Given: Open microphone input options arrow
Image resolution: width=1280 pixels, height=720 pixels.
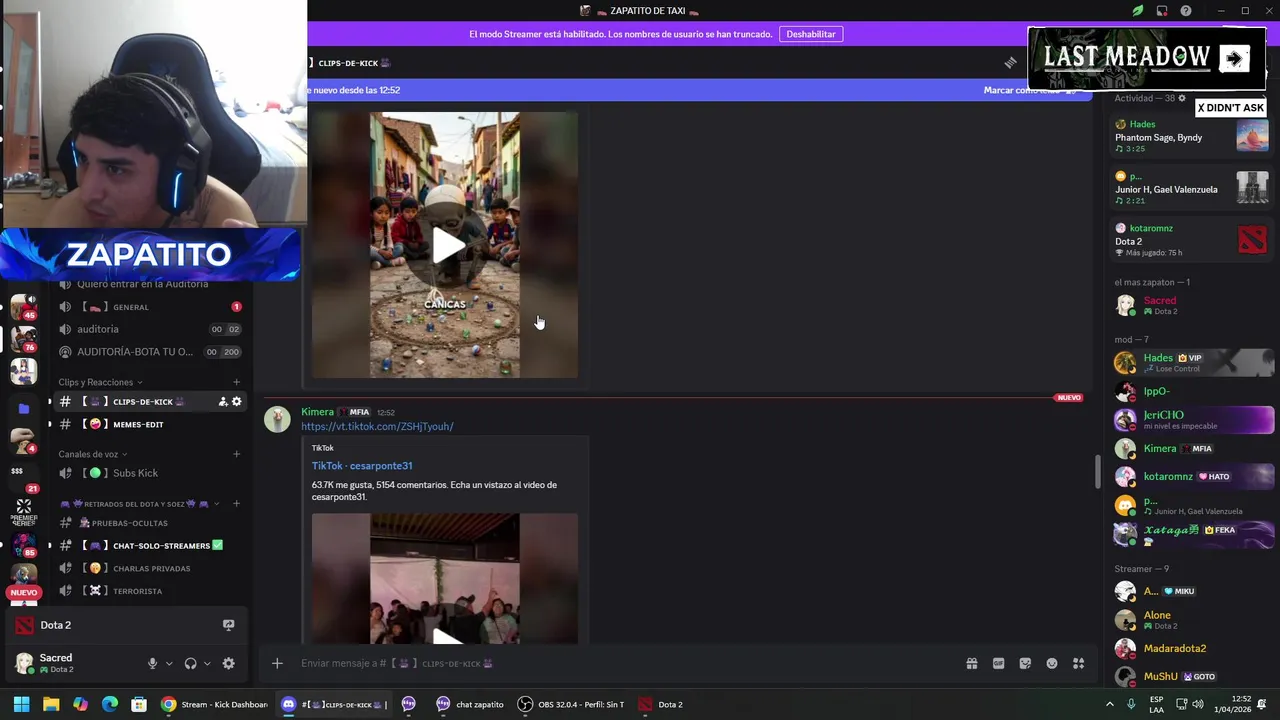Looking at the screenshot, I should pos(168,663).
